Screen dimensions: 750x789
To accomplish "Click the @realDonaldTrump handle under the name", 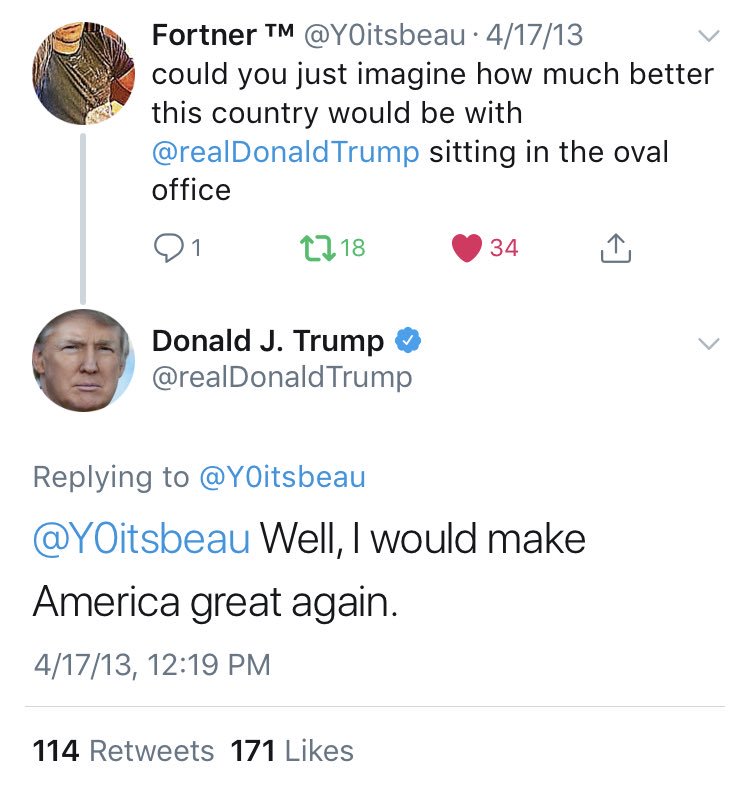I will [281, 377].
